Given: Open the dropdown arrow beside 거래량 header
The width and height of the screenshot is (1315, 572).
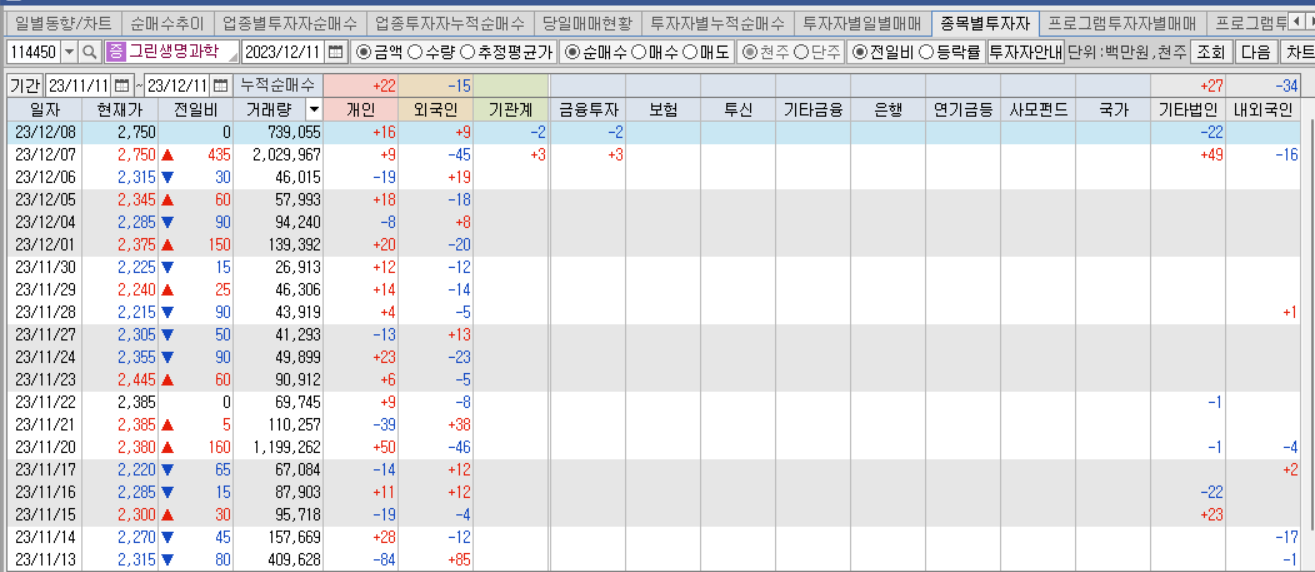Looking at the screenshot, I should point(314,110).
